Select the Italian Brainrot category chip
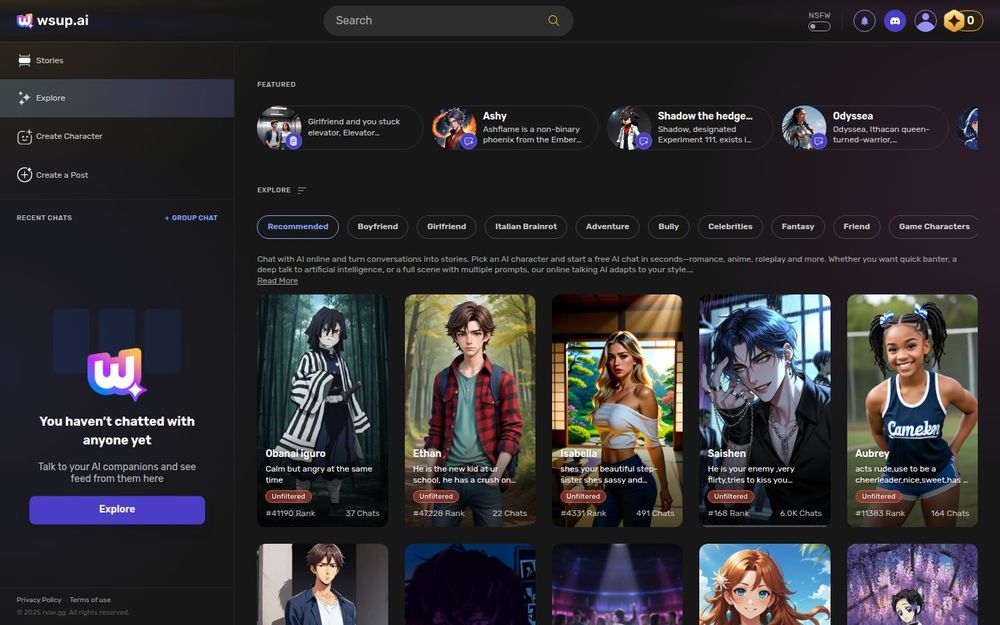1000x625 pixels. point(526,227)
